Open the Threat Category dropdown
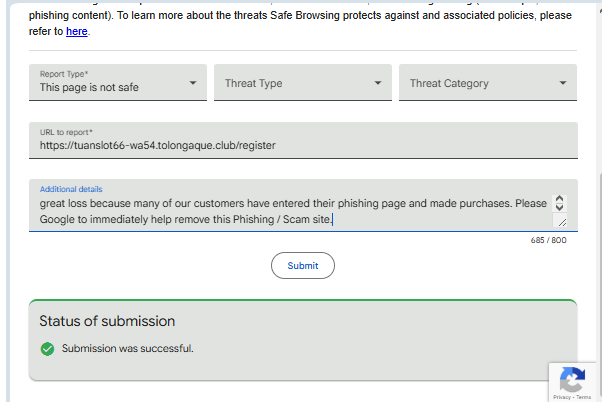The image size is (602, 402). pos(487,83)
